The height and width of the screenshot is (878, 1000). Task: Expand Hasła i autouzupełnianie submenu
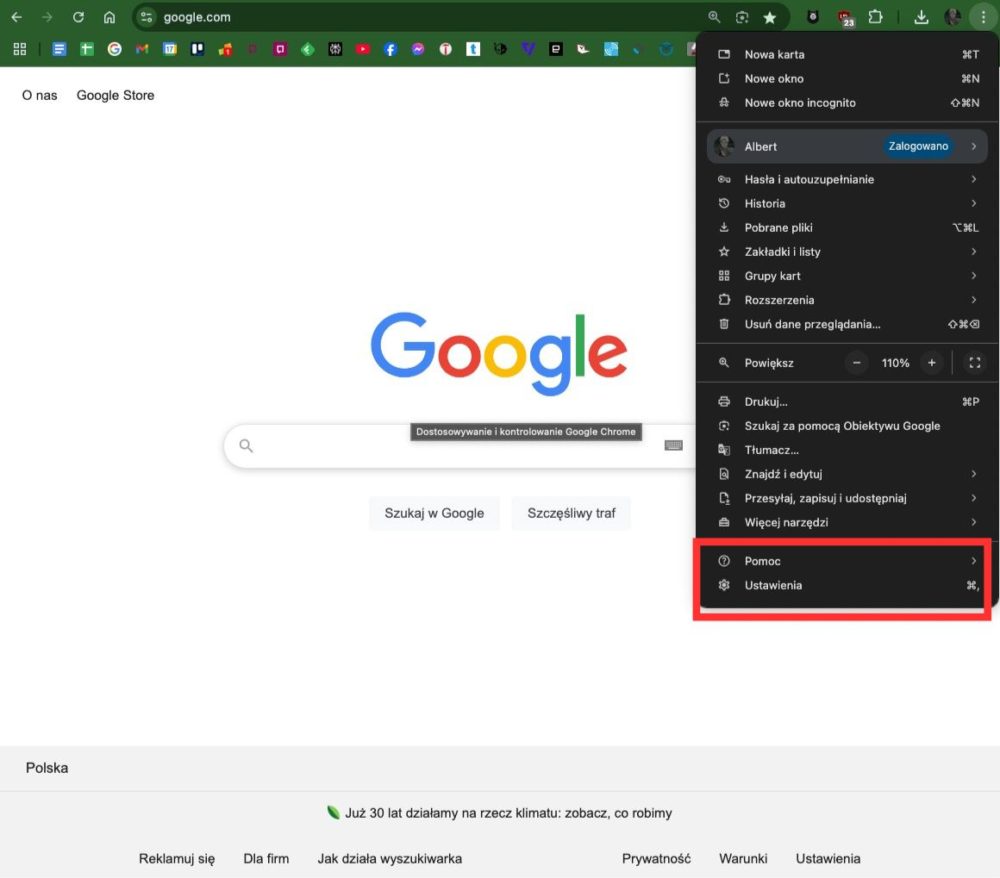click(x=847, y=179)
